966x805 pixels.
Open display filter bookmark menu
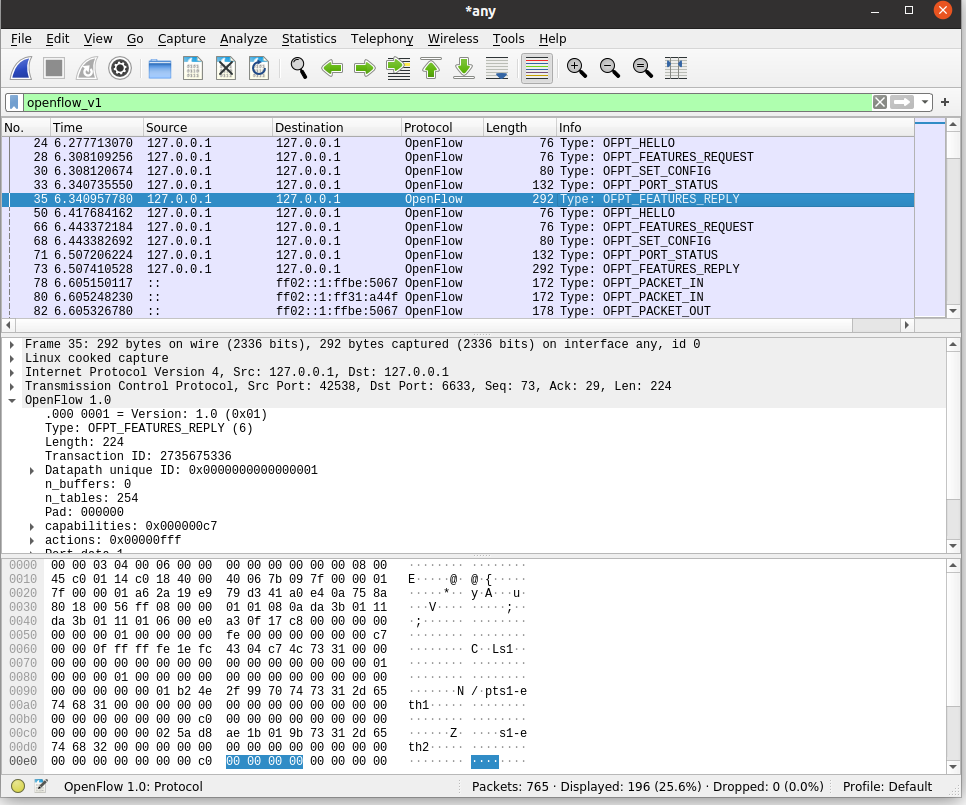(14, 102)
